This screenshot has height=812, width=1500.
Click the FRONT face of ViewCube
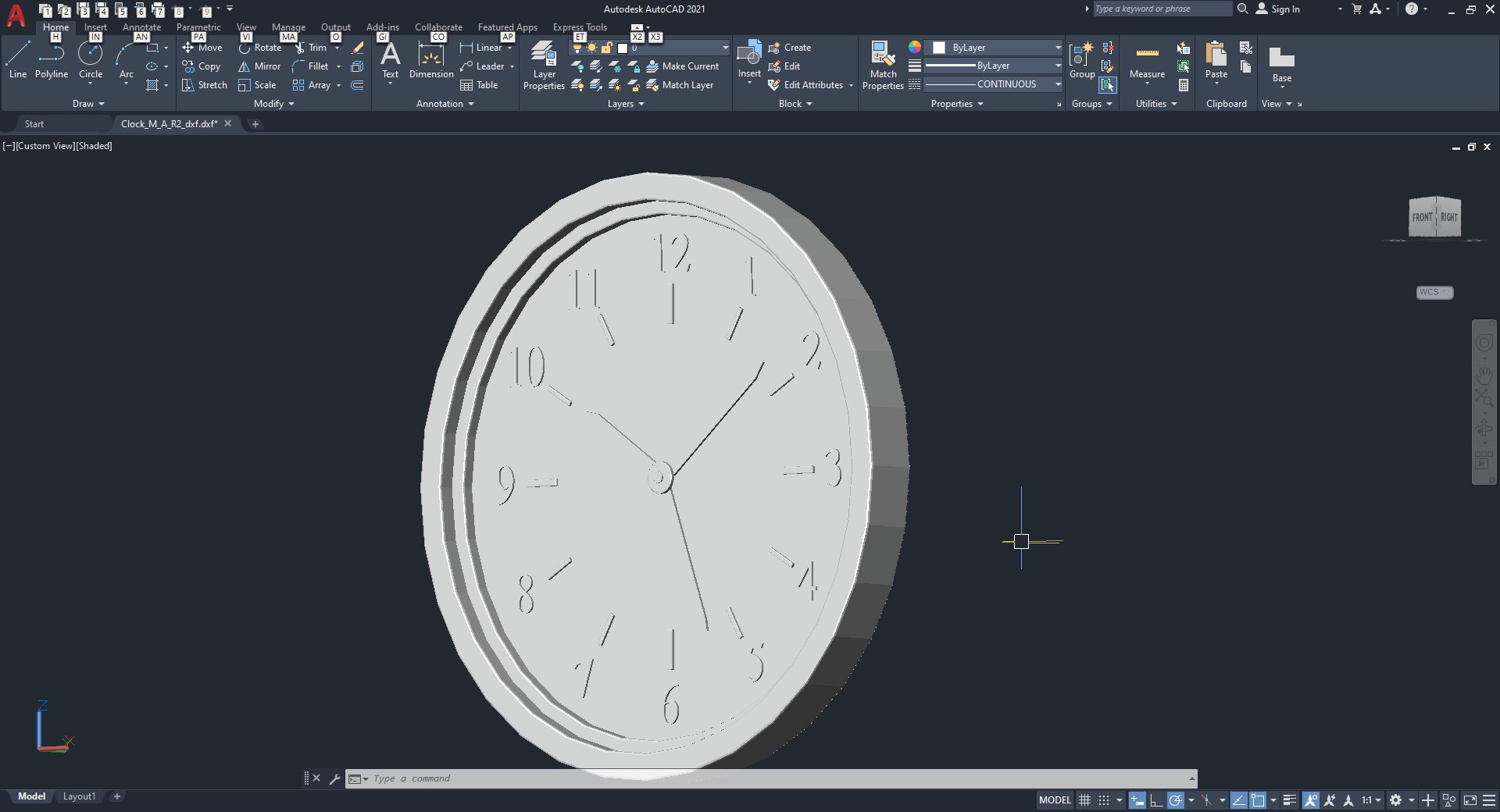(1422, 218)
